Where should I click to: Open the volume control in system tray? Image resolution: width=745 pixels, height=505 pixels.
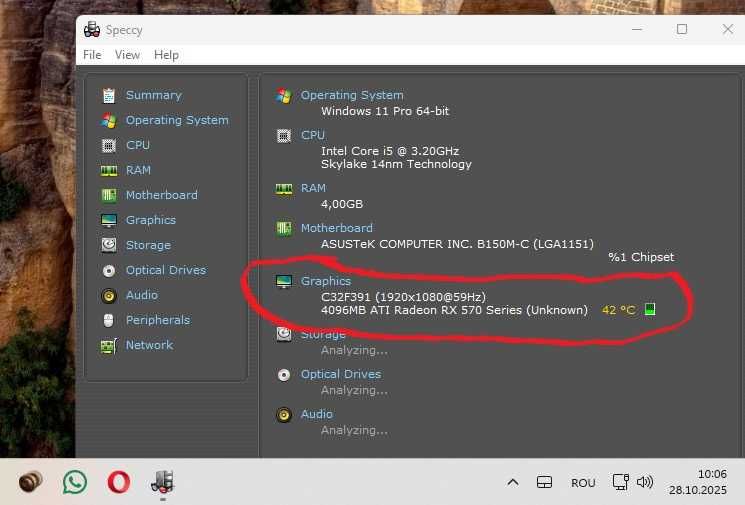pyautogui.click(x=645, y=482)
